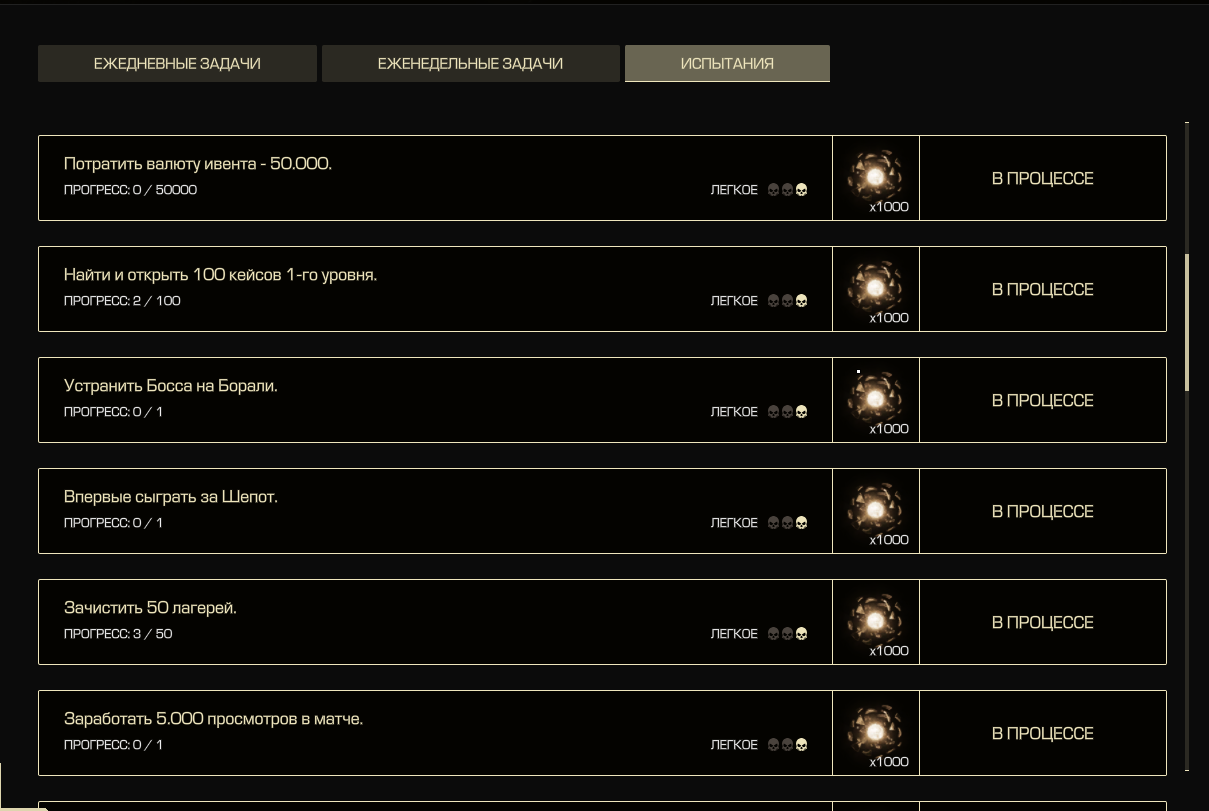Click reward orb for 5.000 просмотров challenge

875,731
